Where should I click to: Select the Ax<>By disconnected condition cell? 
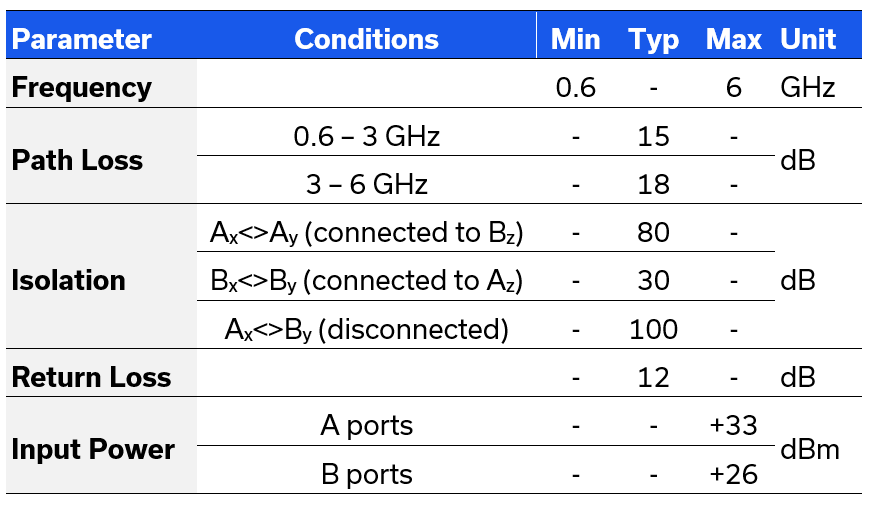pos(367,329)
